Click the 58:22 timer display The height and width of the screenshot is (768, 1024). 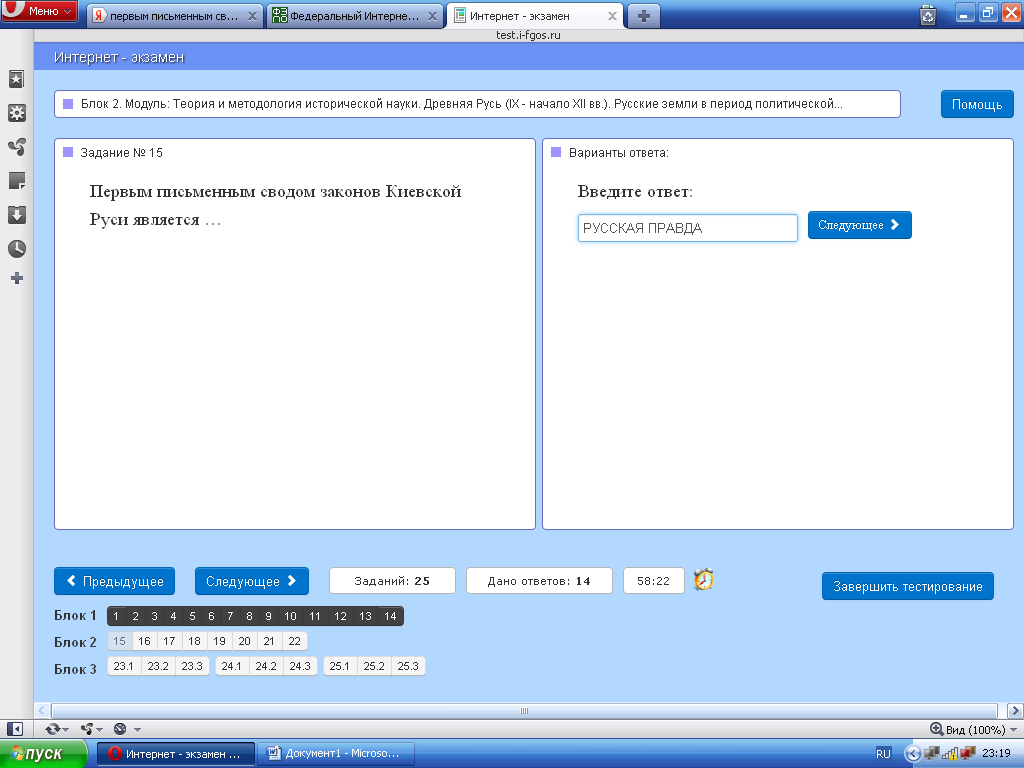[x=653, y=581]
